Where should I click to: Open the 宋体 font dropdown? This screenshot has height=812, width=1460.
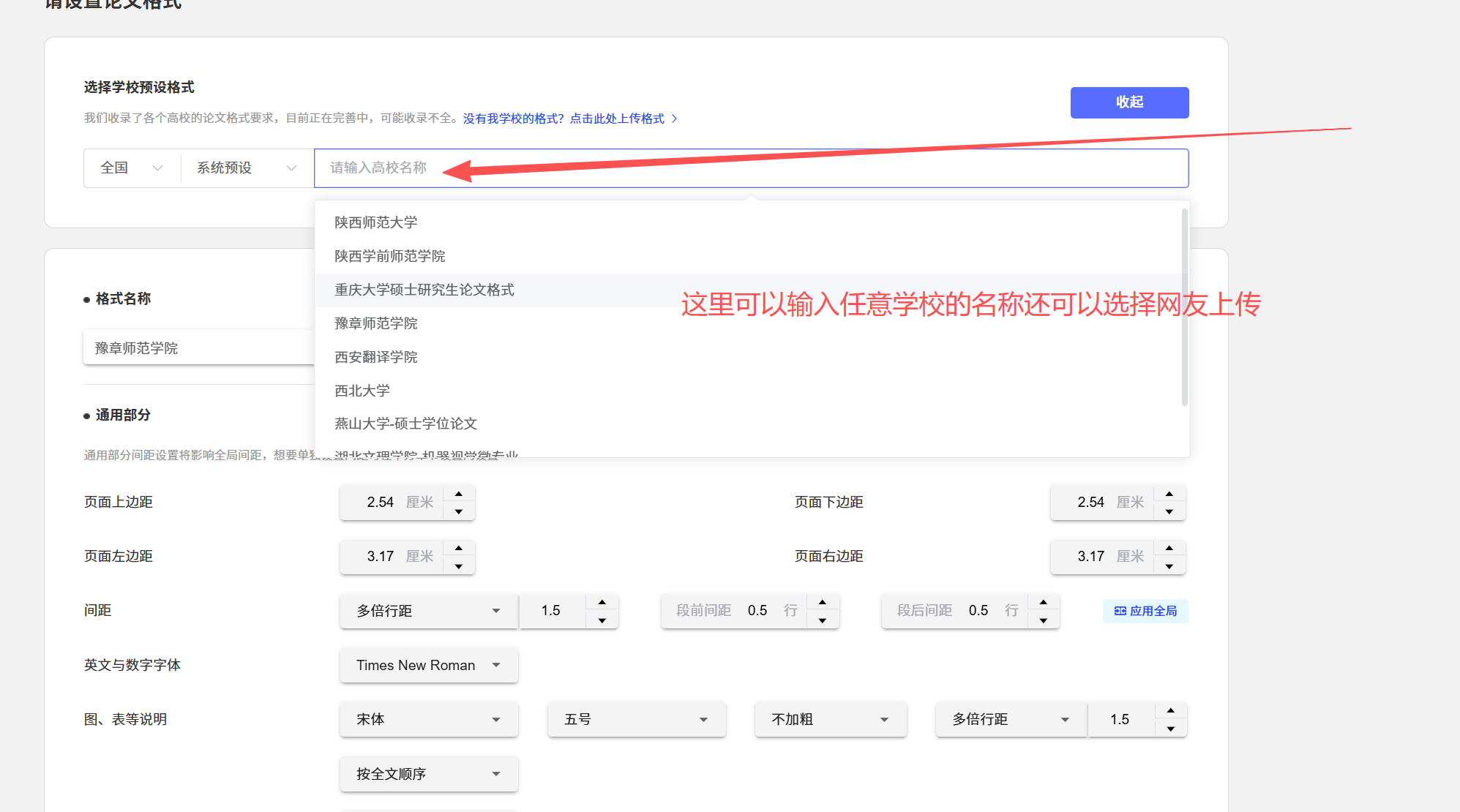pyautogui.click(x=429, y=719)
